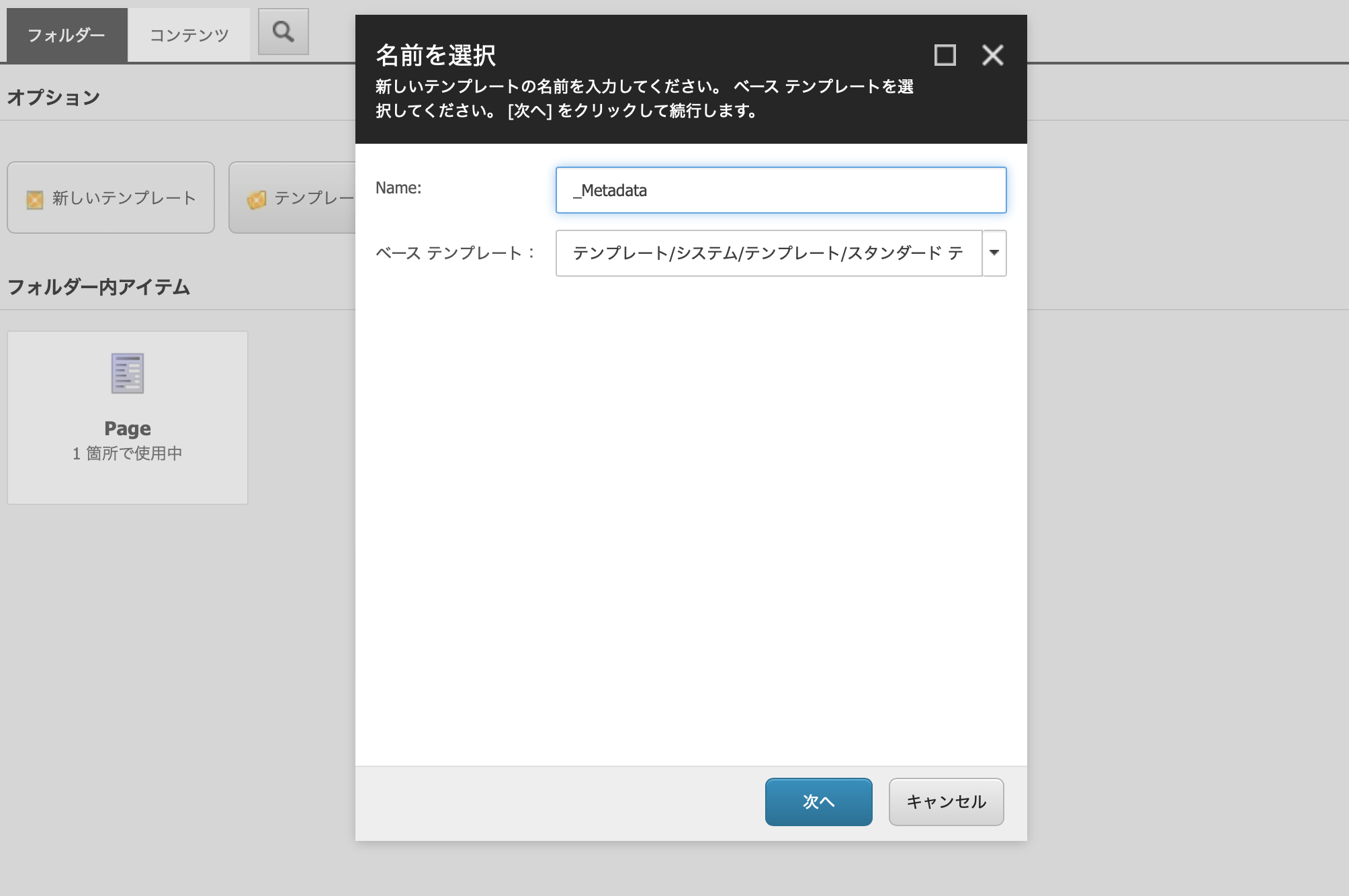The image size is (1349, 896).
Task: Click the 新しいテンプレート option button
Action: tap(111, 197)
